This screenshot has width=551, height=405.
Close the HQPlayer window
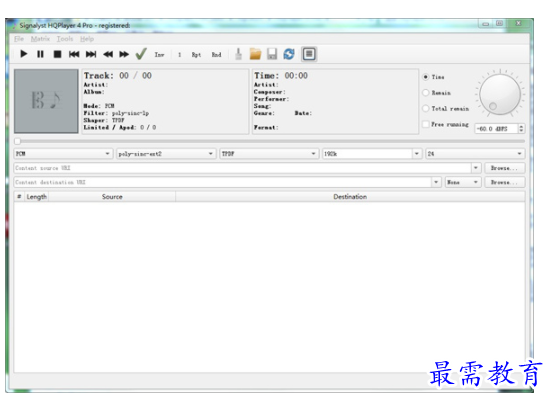pyautogui.click(x=518, y=24)
